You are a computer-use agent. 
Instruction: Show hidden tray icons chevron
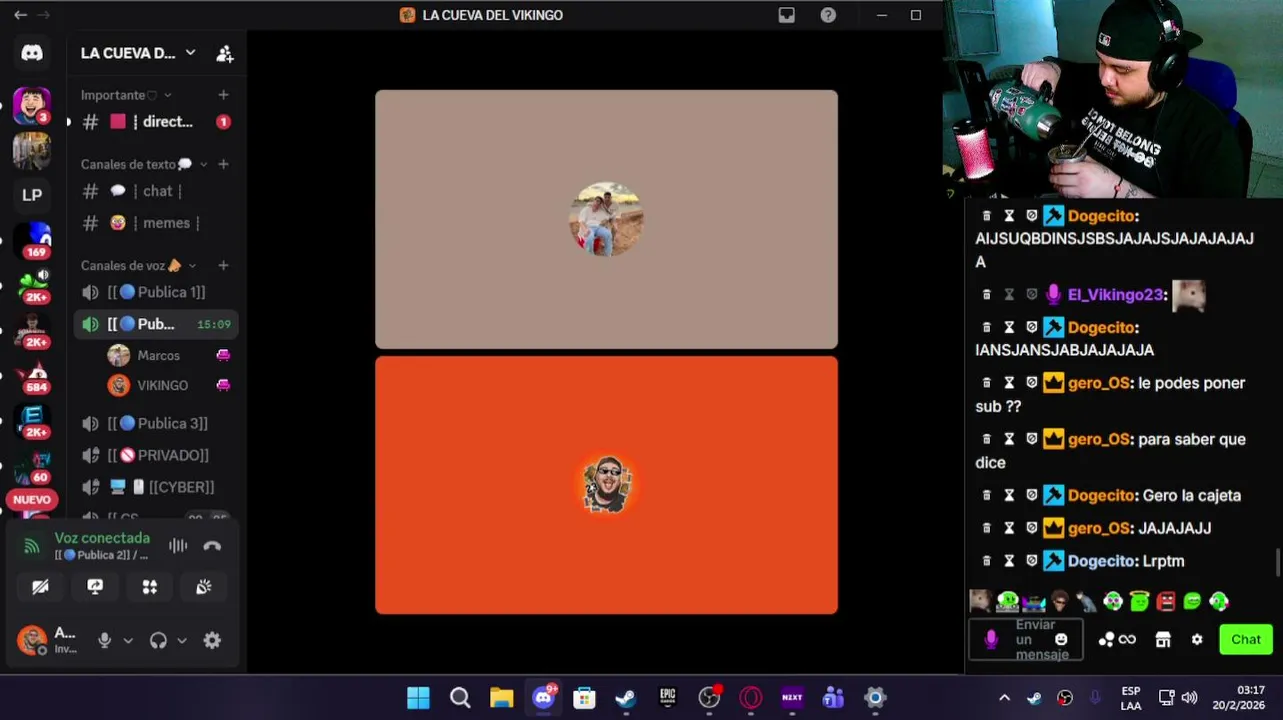(1004, 698)
